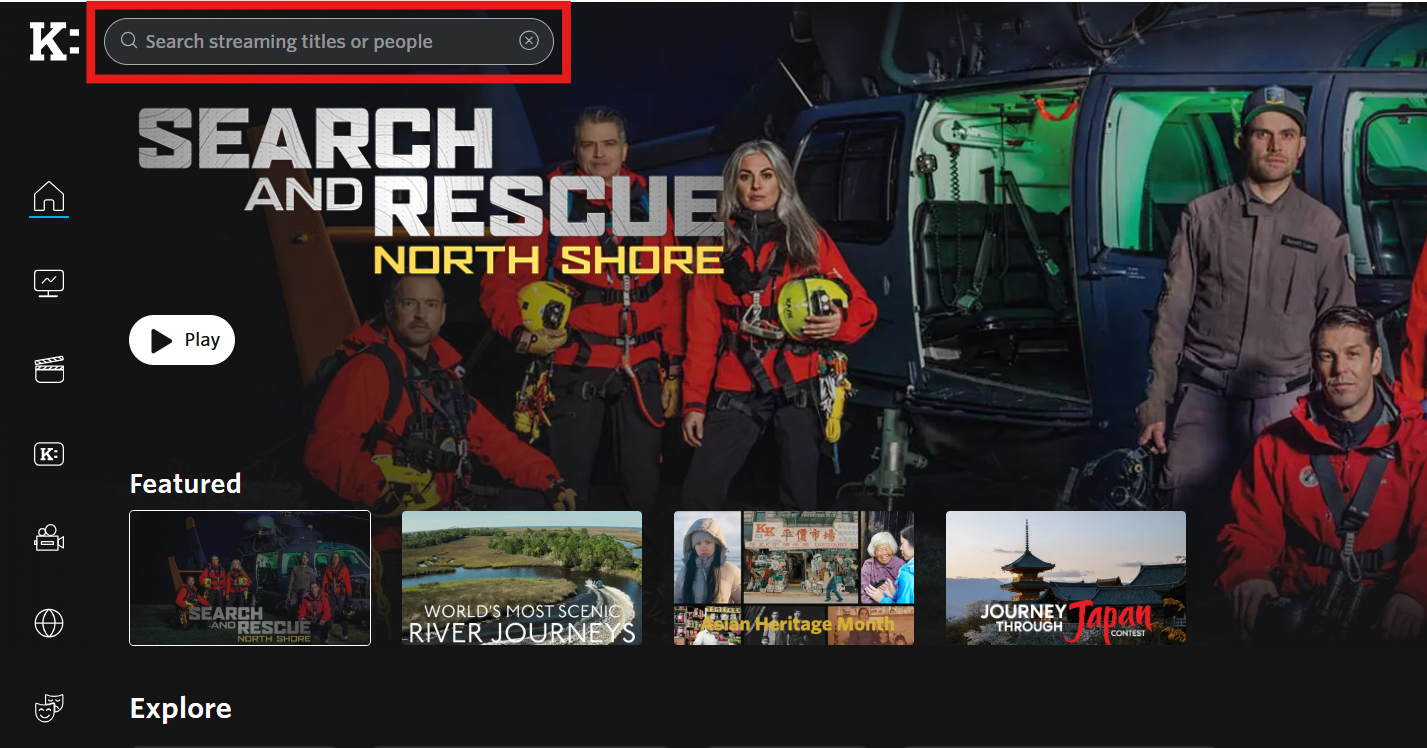The width and height of the screenshot is (1427, 748).
Task: Select World's Most Scenic River Journeys thumbnail
Action: (x=522, y=578)
